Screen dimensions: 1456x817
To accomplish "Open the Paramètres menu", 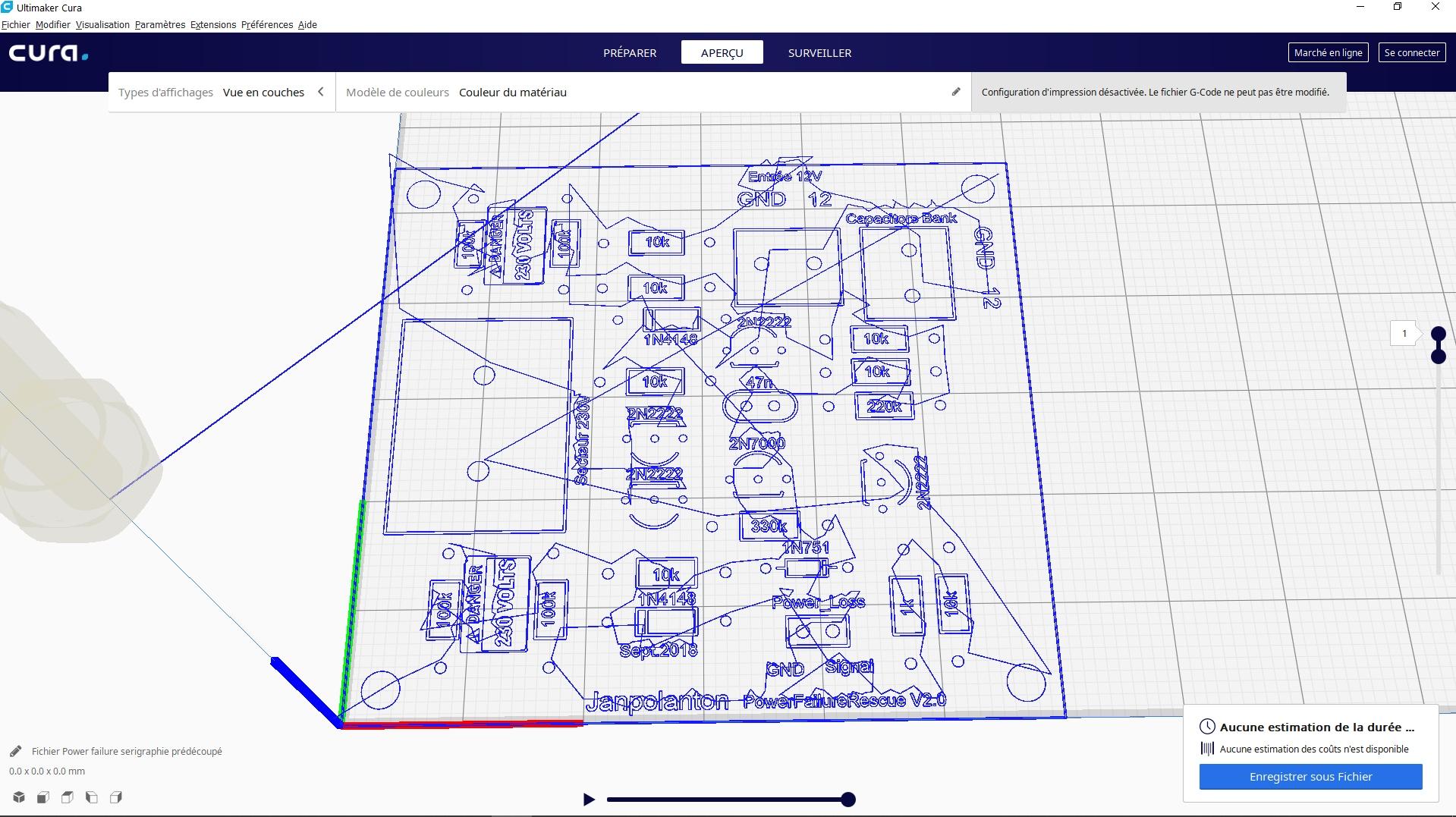I will [160, 24].
